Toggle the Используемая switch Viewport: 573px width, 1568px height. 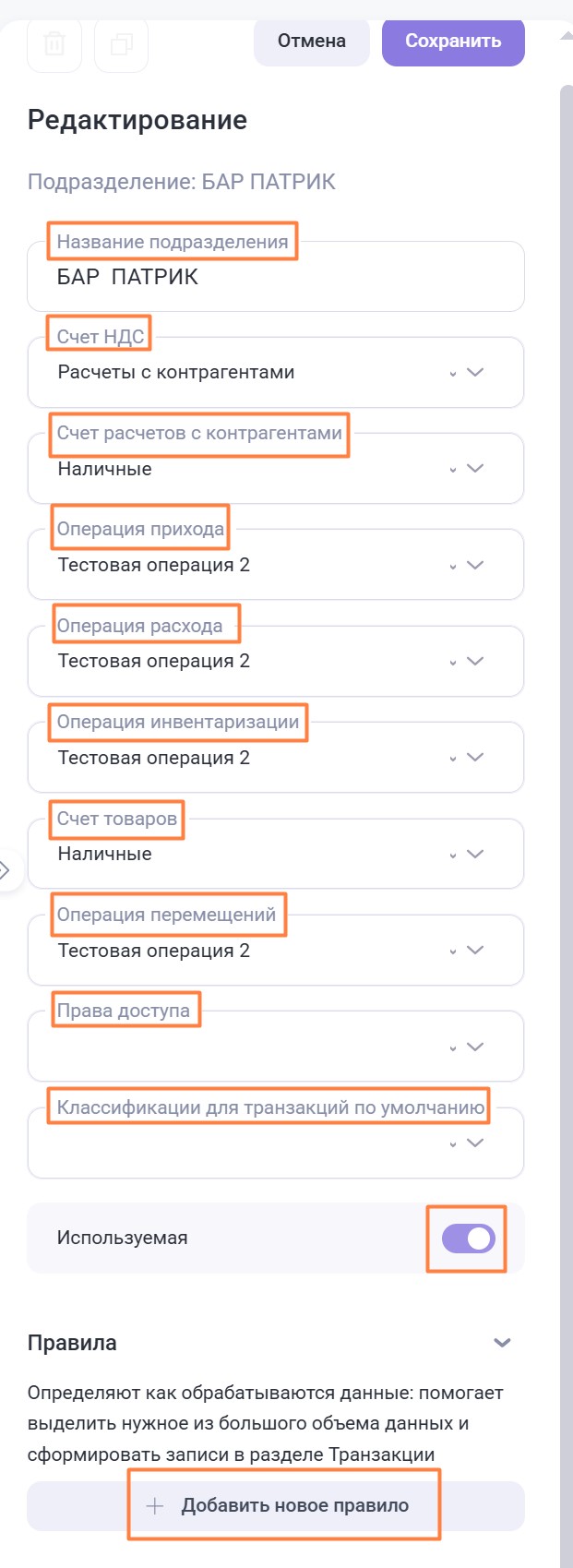[468, 1239]
